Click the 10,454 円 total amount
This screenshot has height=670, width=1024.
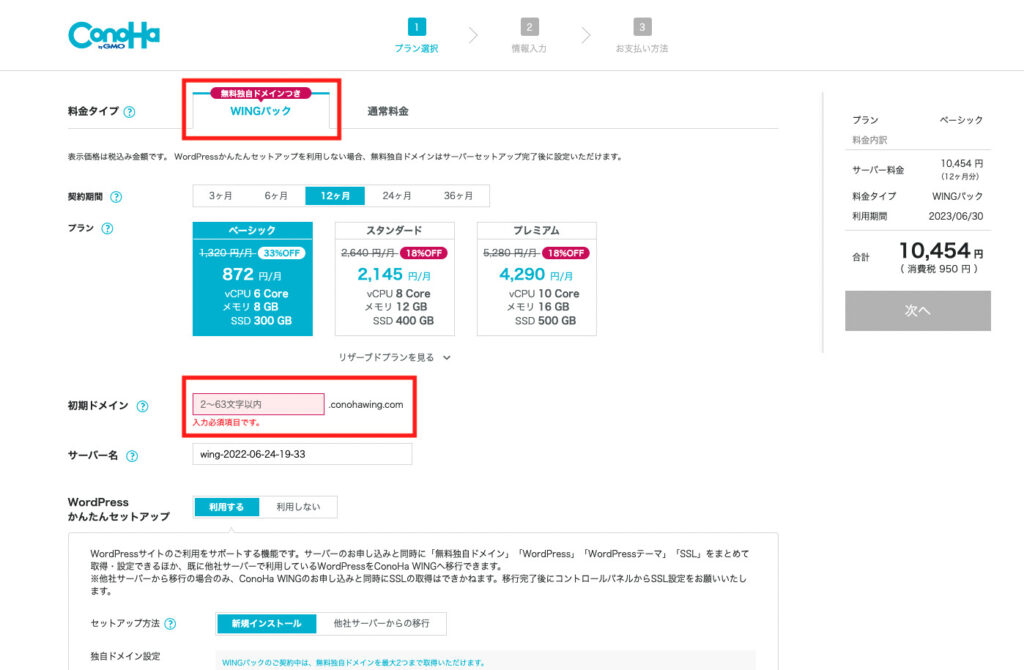[941, 251]
